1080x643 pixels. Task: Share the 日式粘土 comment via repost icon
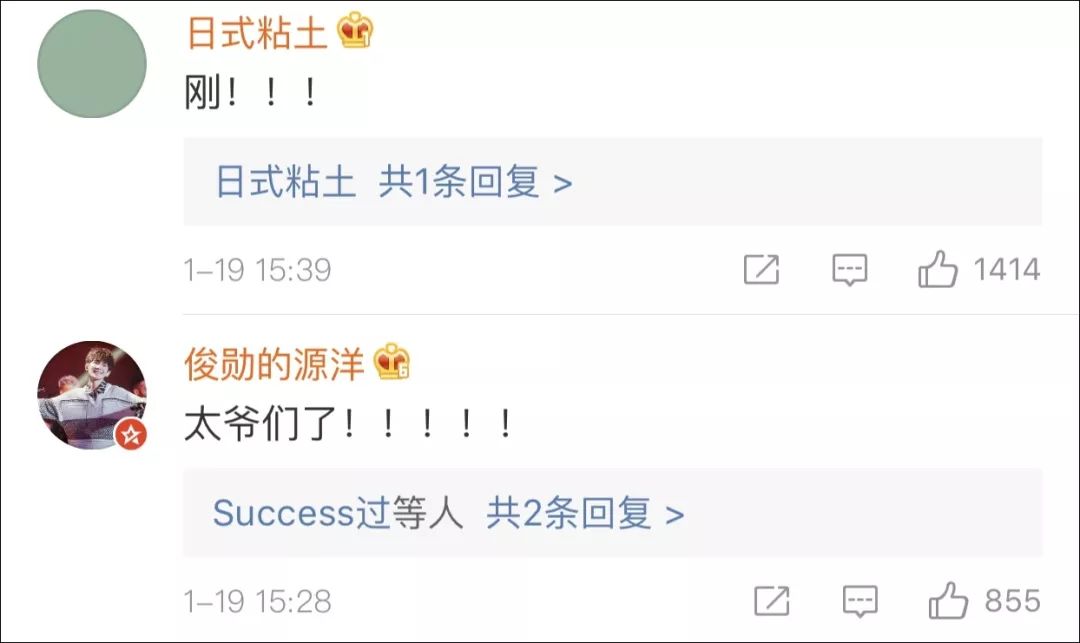(x=761, y=269)
